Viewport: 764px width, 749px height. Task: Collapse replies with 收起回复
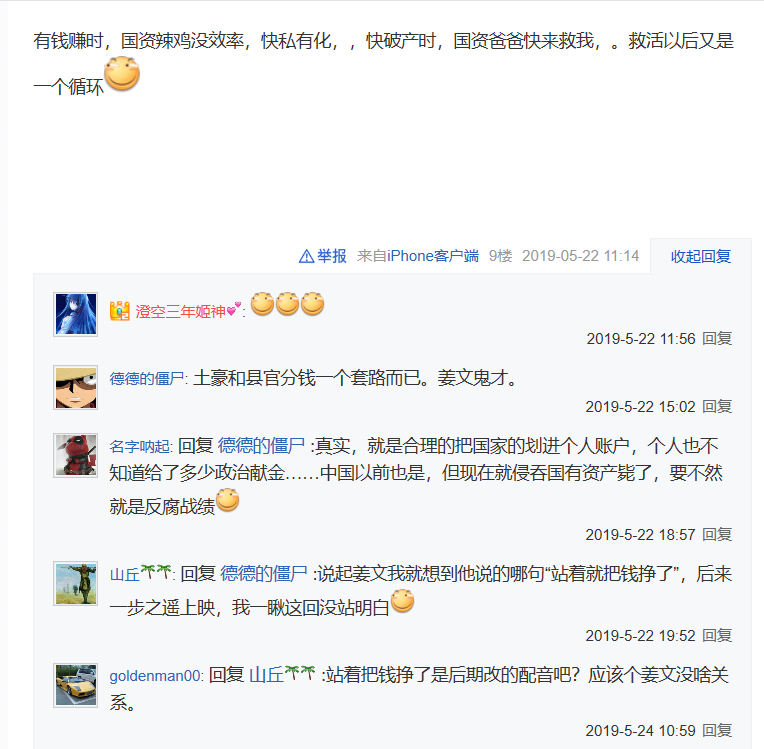[x=701, y=256]
